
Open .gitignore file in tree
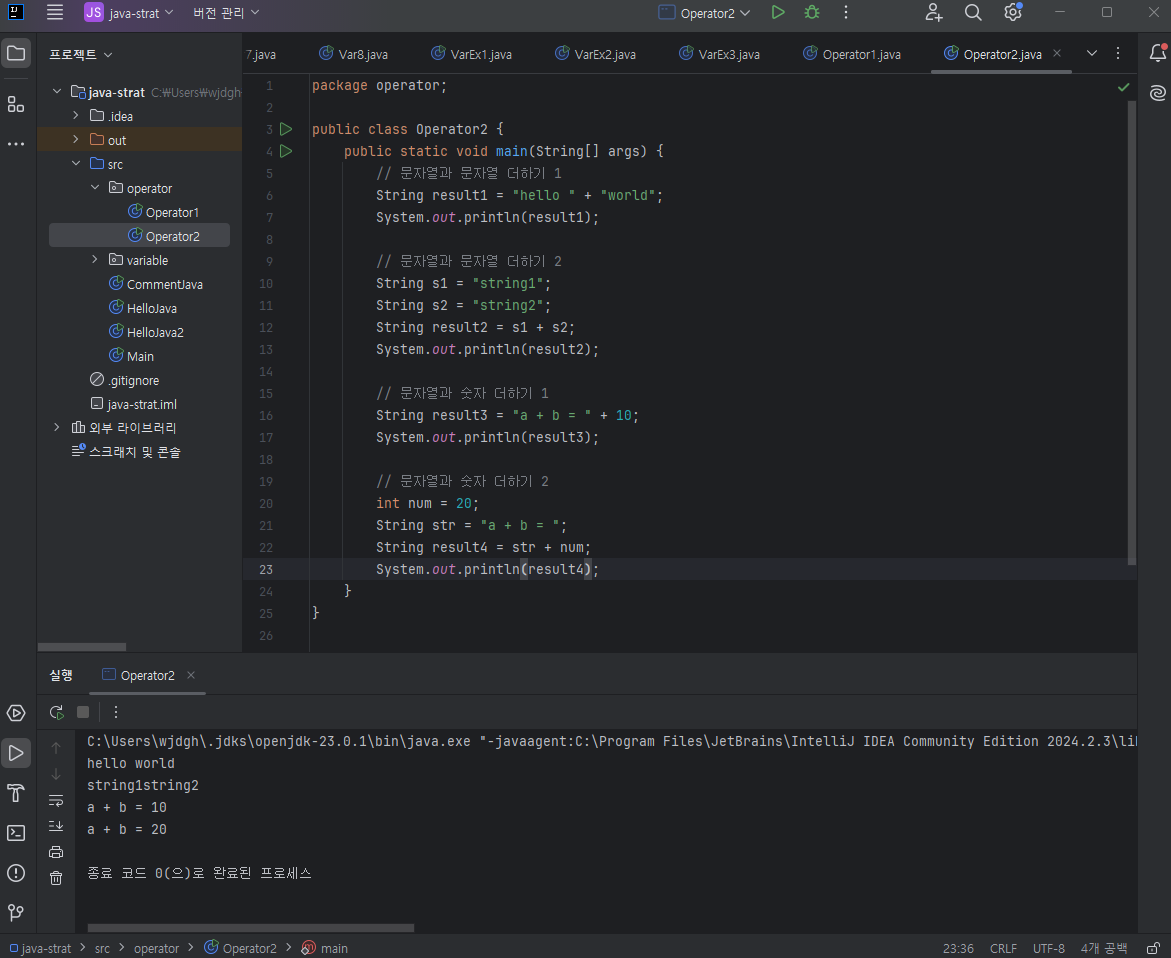pos(125,380)
